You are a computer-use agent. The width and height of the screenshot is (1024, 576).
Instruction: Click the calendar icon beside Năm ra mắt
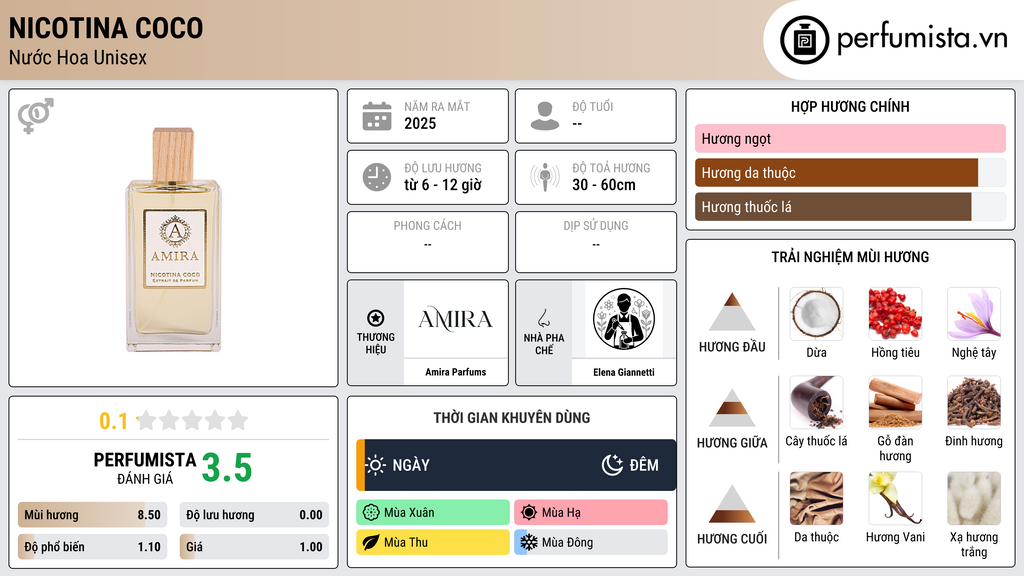pyautogui.click(x=377, y=116)
